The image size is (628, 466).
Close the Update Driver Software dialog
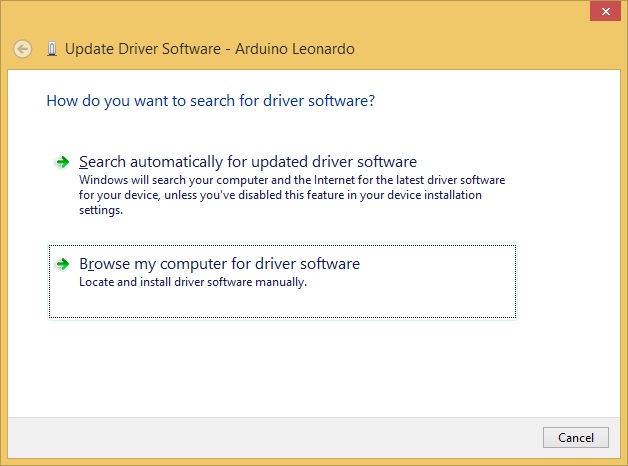click(606, 11)
